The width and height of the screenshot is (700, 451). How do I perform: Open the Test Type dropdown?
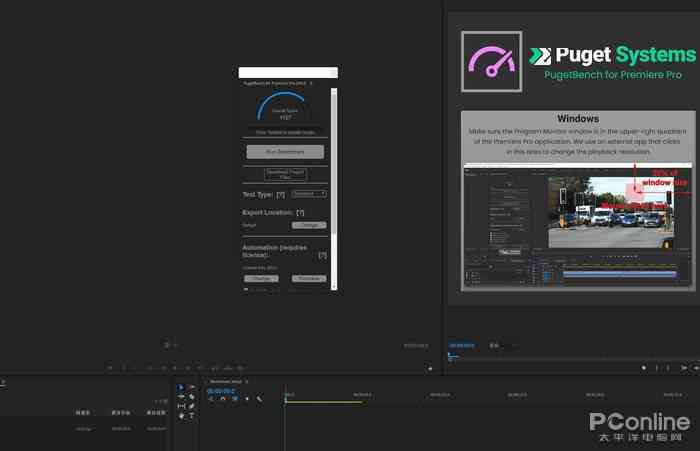309,194
